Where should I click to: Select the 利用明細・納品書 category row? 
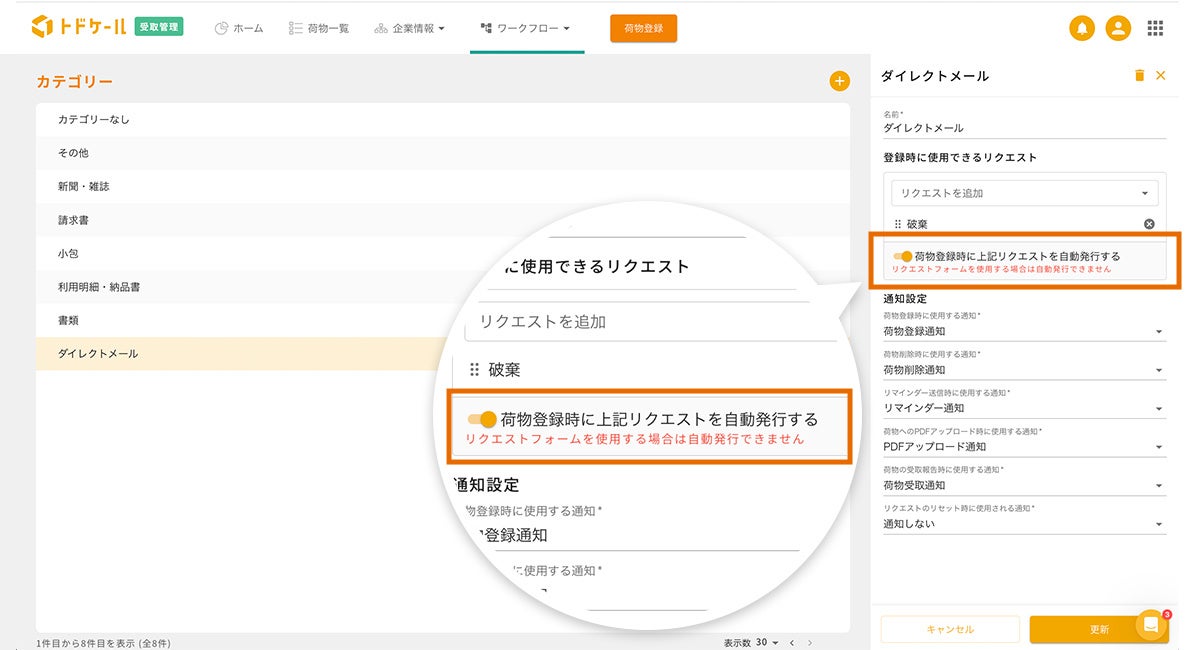tap(443, 287)
